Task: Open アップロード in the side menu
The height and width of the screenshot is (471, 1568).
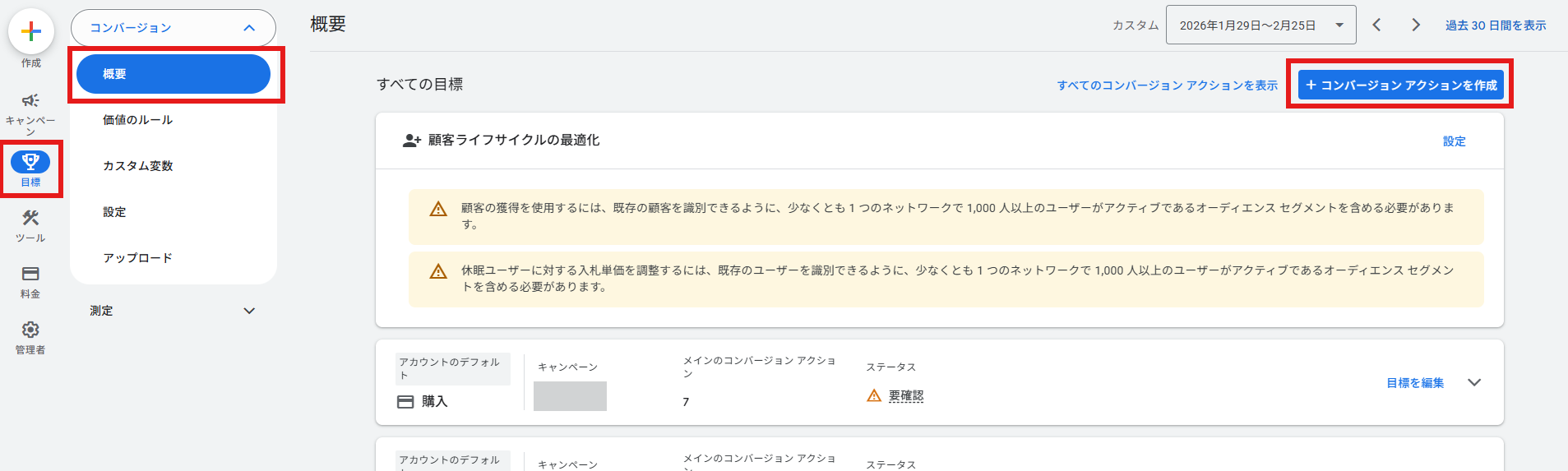Action: [137, 258]
